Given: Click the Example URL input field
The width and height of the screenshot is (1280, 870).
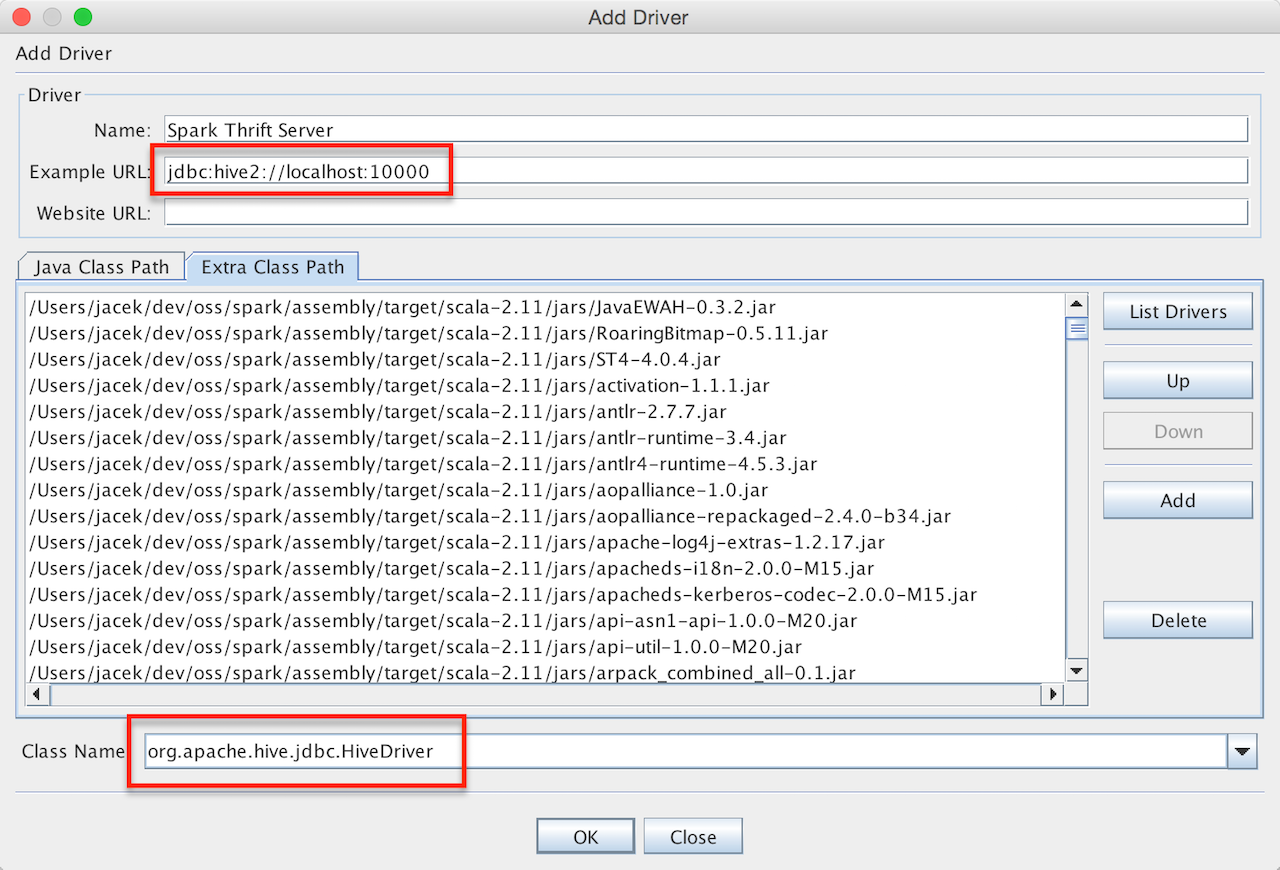Looking at the screenshot, I should tap(705, 171).
